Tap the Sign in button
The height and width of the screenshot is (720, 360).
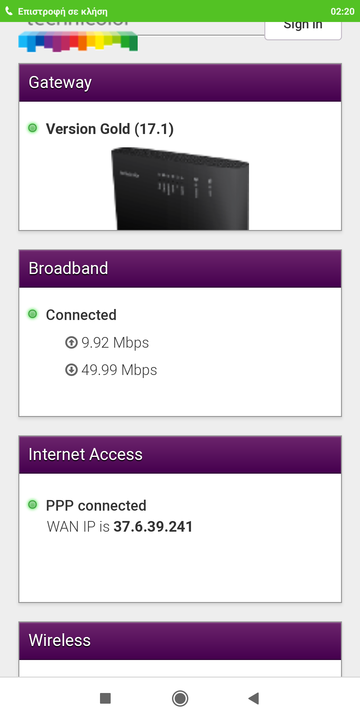(x=303, y=30)
